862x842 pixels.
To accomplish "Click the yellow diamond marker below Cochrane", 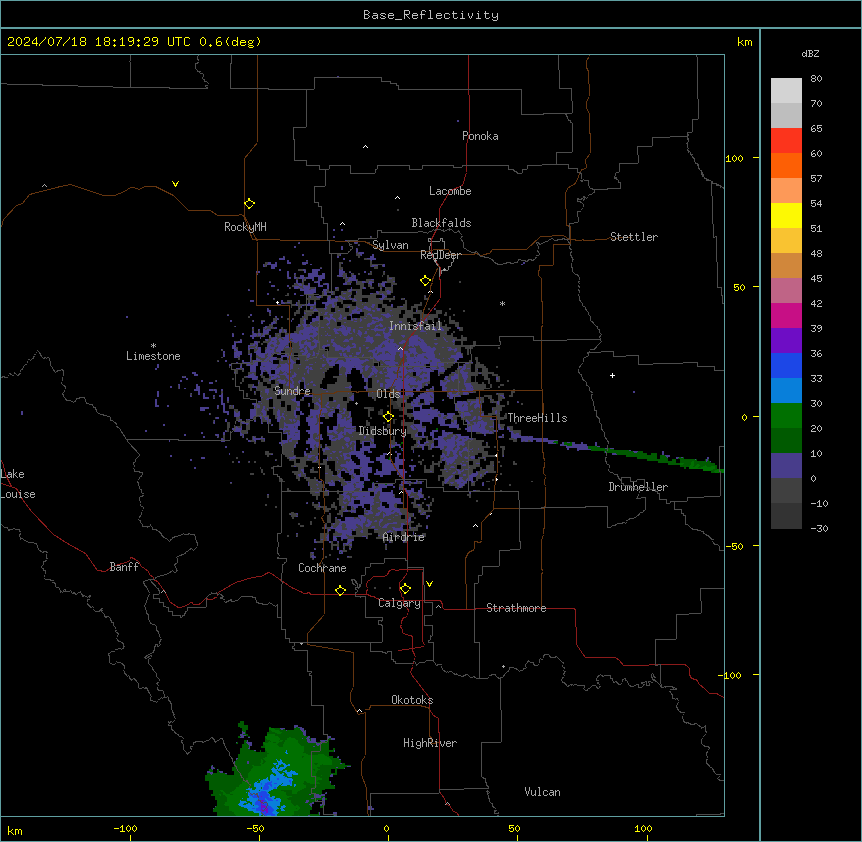I will (340, 590).
